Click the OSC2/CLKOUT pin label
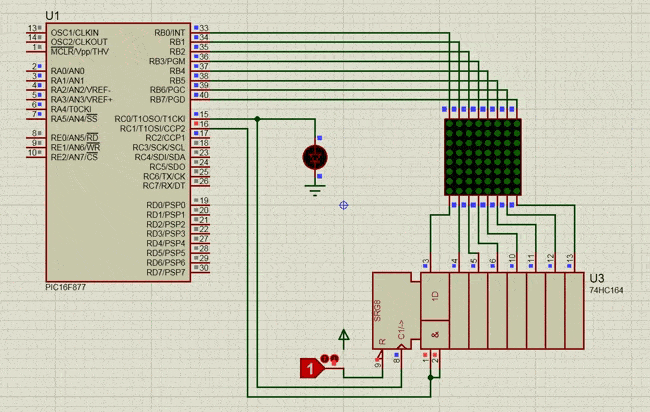 tap(79, 42)
